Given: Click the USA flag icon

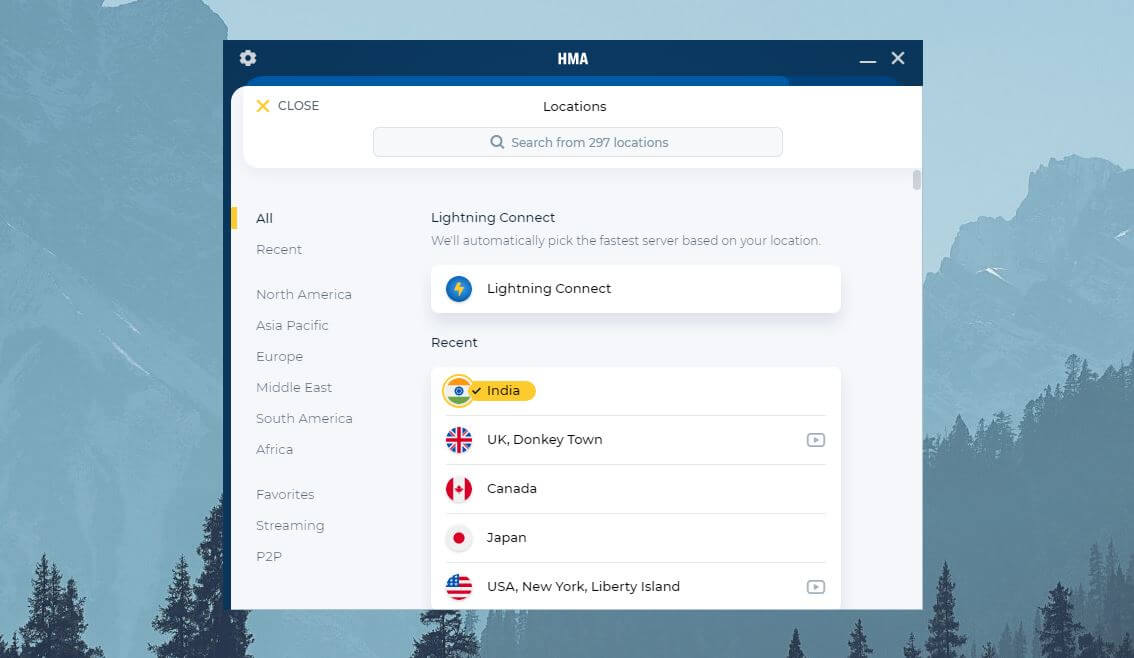Looking at the screenshot, I should click(x=459, y=586).
